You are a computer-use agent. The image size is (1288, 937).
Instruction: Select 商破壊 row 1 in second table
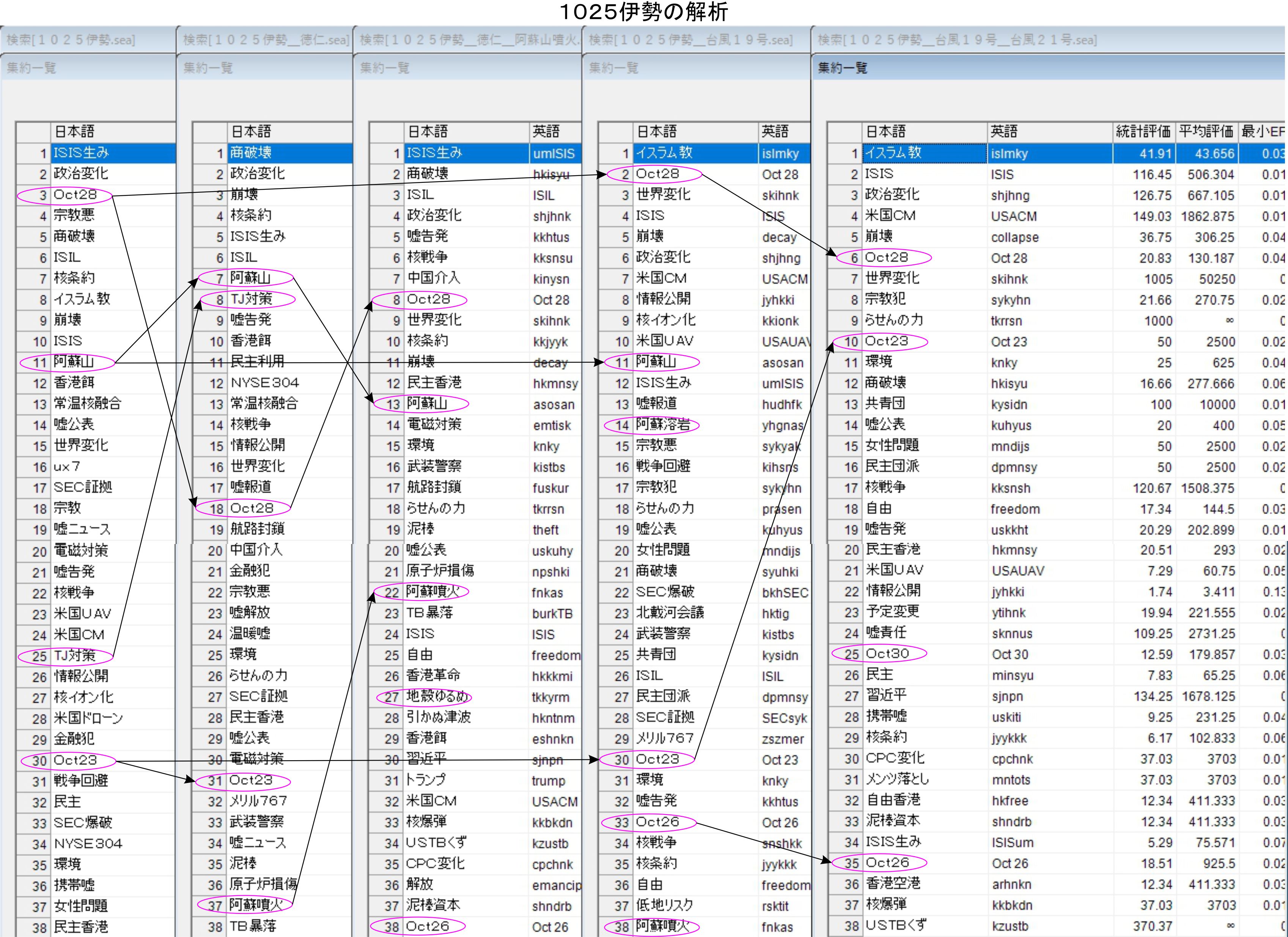[250, 153]
